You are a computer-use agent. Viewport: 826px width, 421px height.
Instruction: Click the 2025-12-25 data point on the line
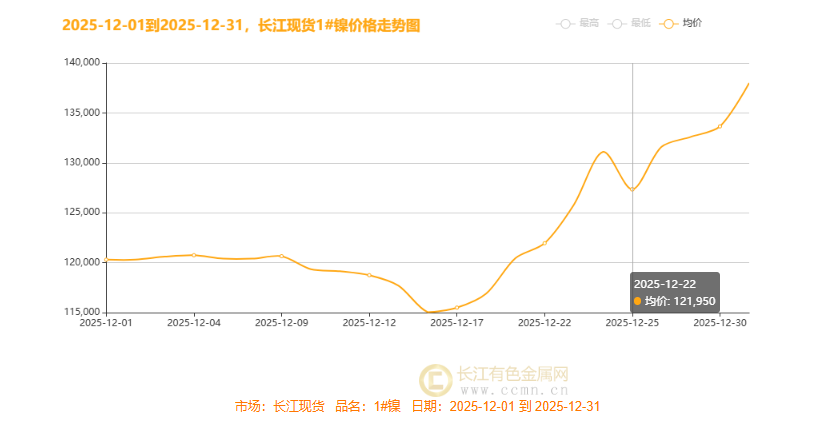[632, 190]
